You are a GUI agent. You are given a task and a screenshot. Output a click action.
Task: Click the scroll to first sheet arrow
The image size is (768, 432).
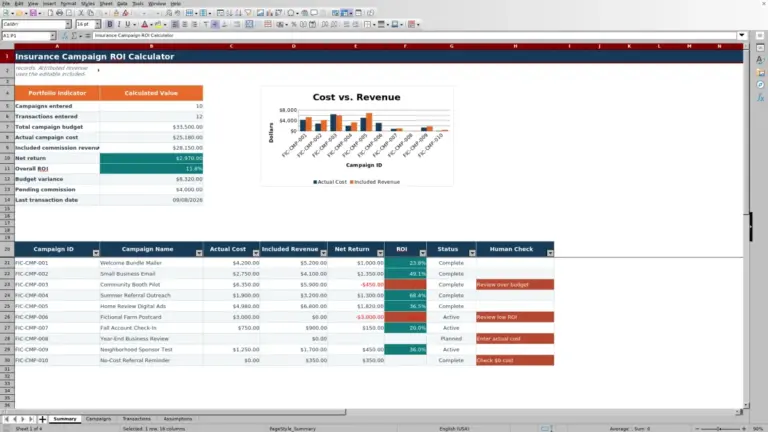[6, 419]
